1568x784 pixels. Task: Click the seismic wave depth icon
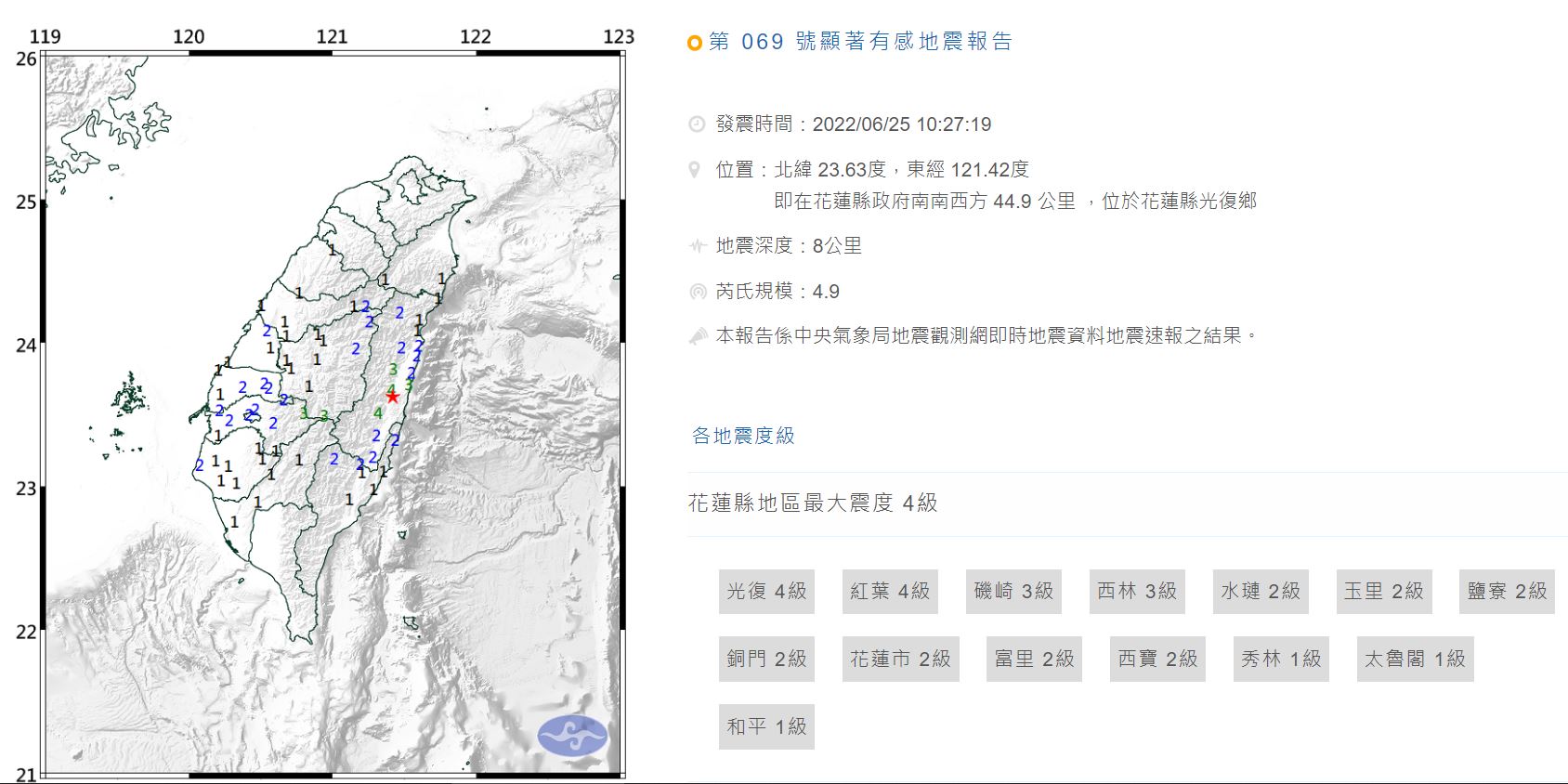[x=698, y=246]
